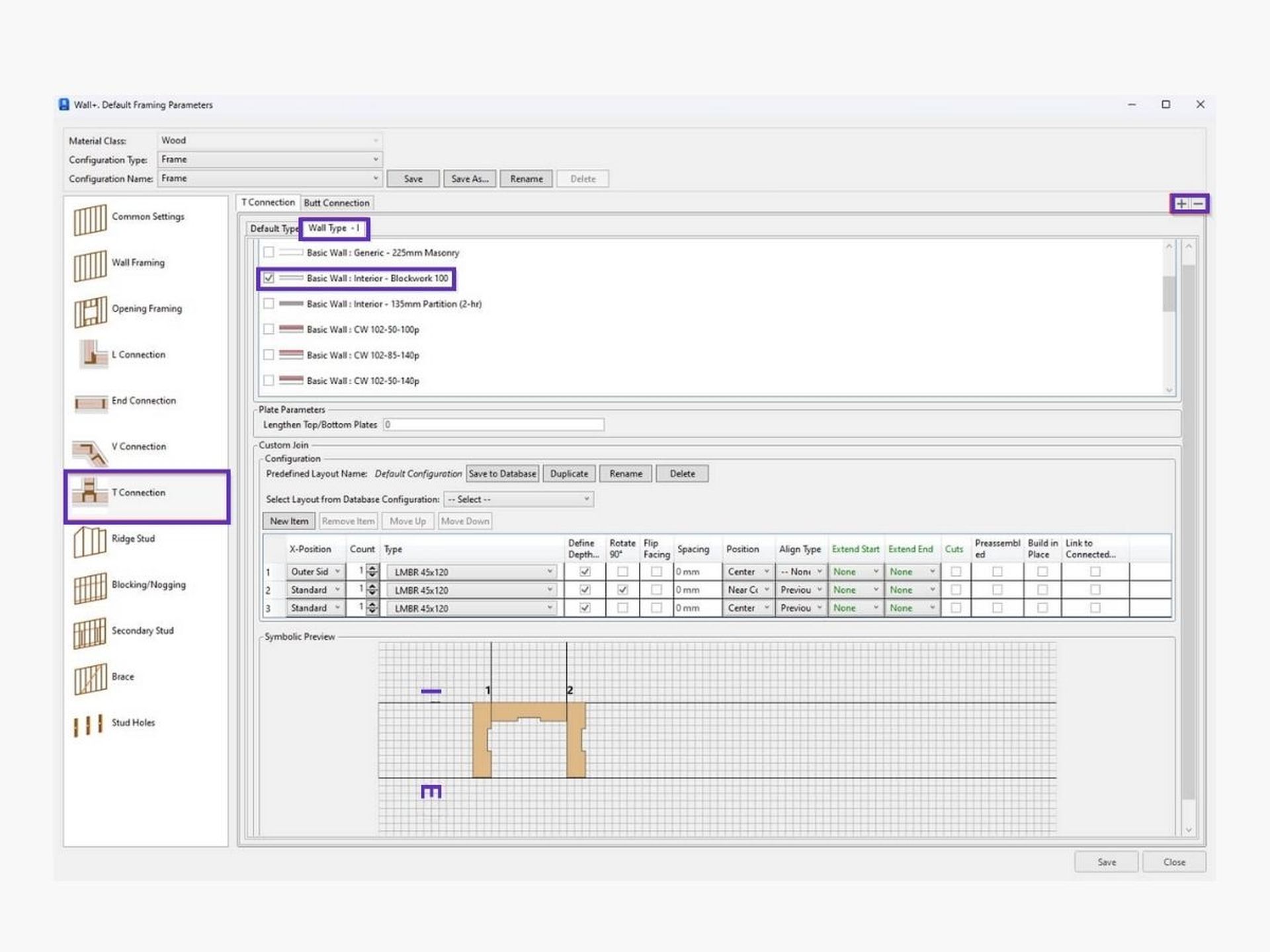1270x952 pixels.
Task: Click Rename in Custom Join configuration
Action: coord(626,473)
